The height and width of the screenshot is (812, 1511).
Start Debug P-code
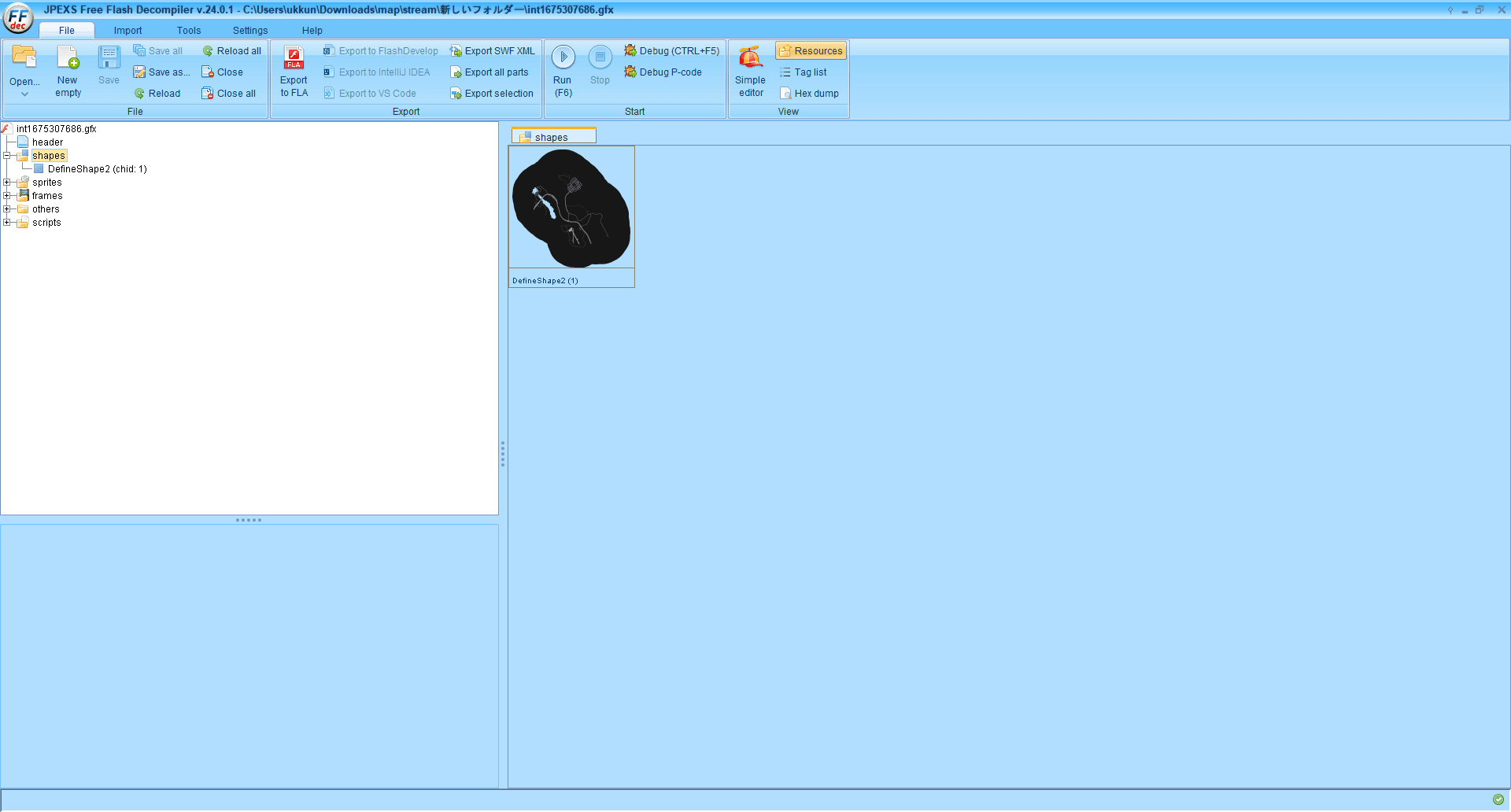point(663,72)
